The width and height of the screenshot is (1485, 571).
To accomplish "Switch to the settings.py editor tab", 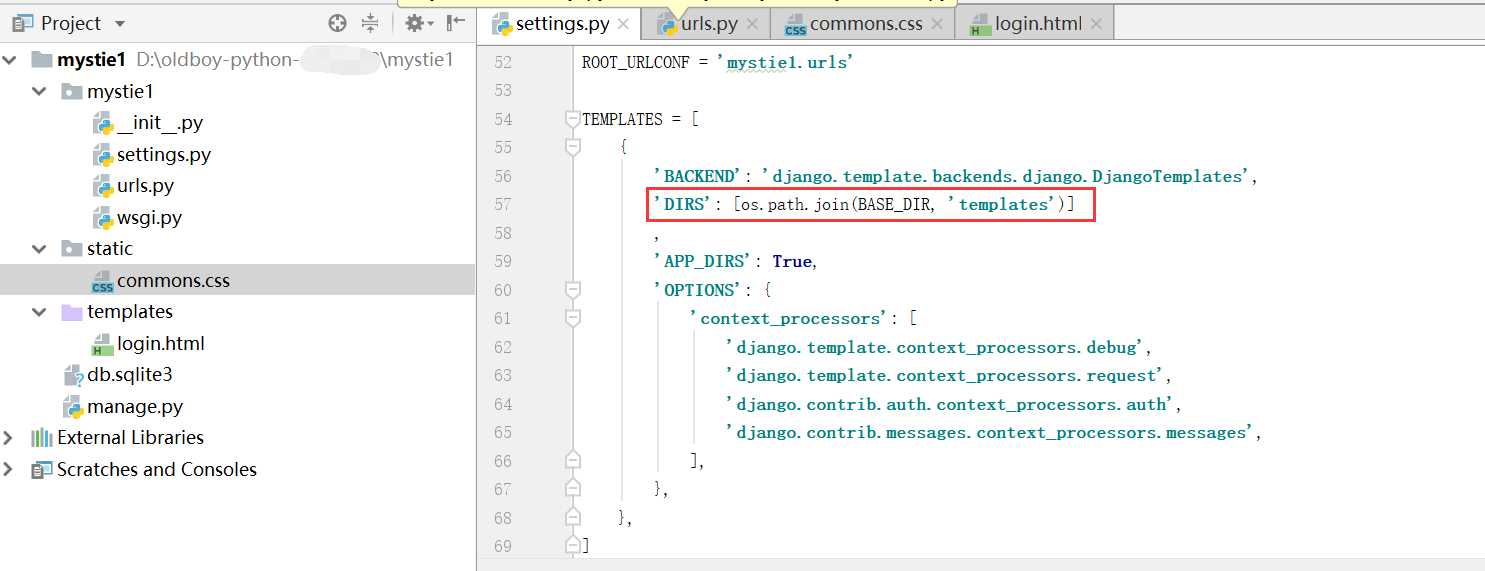I will [558, 24].
